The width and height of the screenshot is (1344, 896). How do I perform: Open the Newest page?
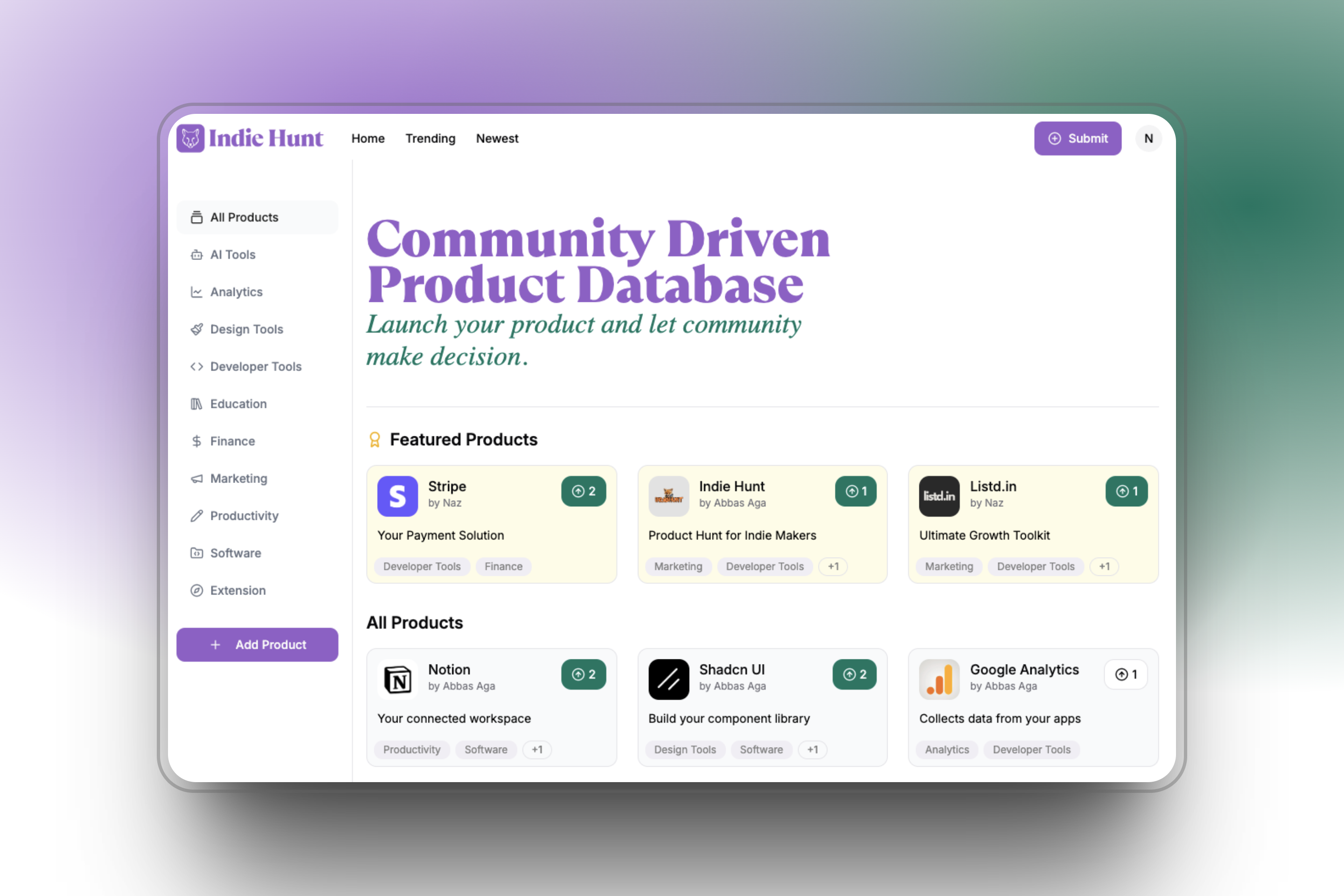pyautogui.click(x=497, y=138)
